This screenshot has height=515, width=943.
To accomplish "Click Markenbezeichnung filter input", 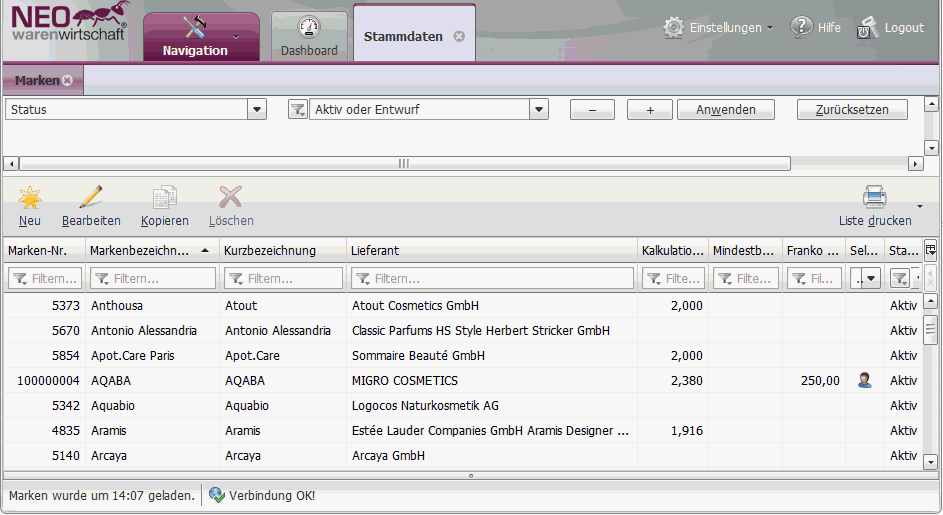I will click(x=153, y=279).
